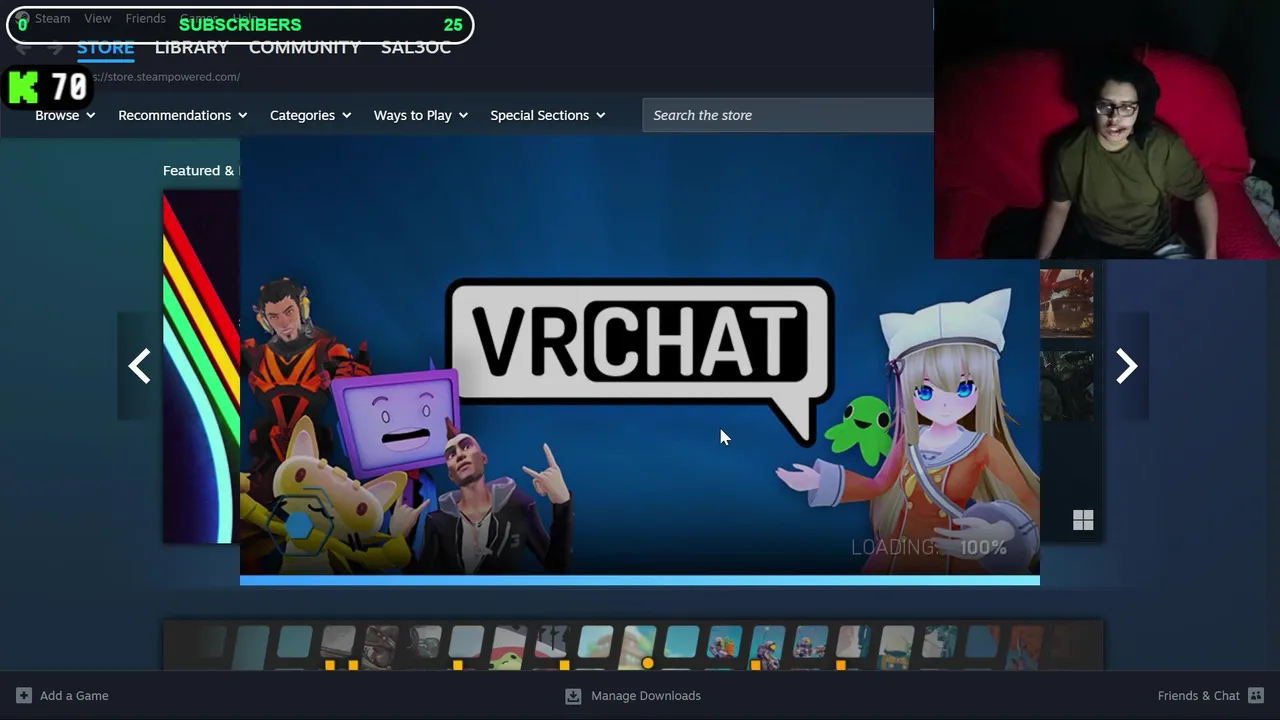Expand the Special Sections dropdown
The height and width of the screenshot is (720, 1280).
[x=547, y=115]
